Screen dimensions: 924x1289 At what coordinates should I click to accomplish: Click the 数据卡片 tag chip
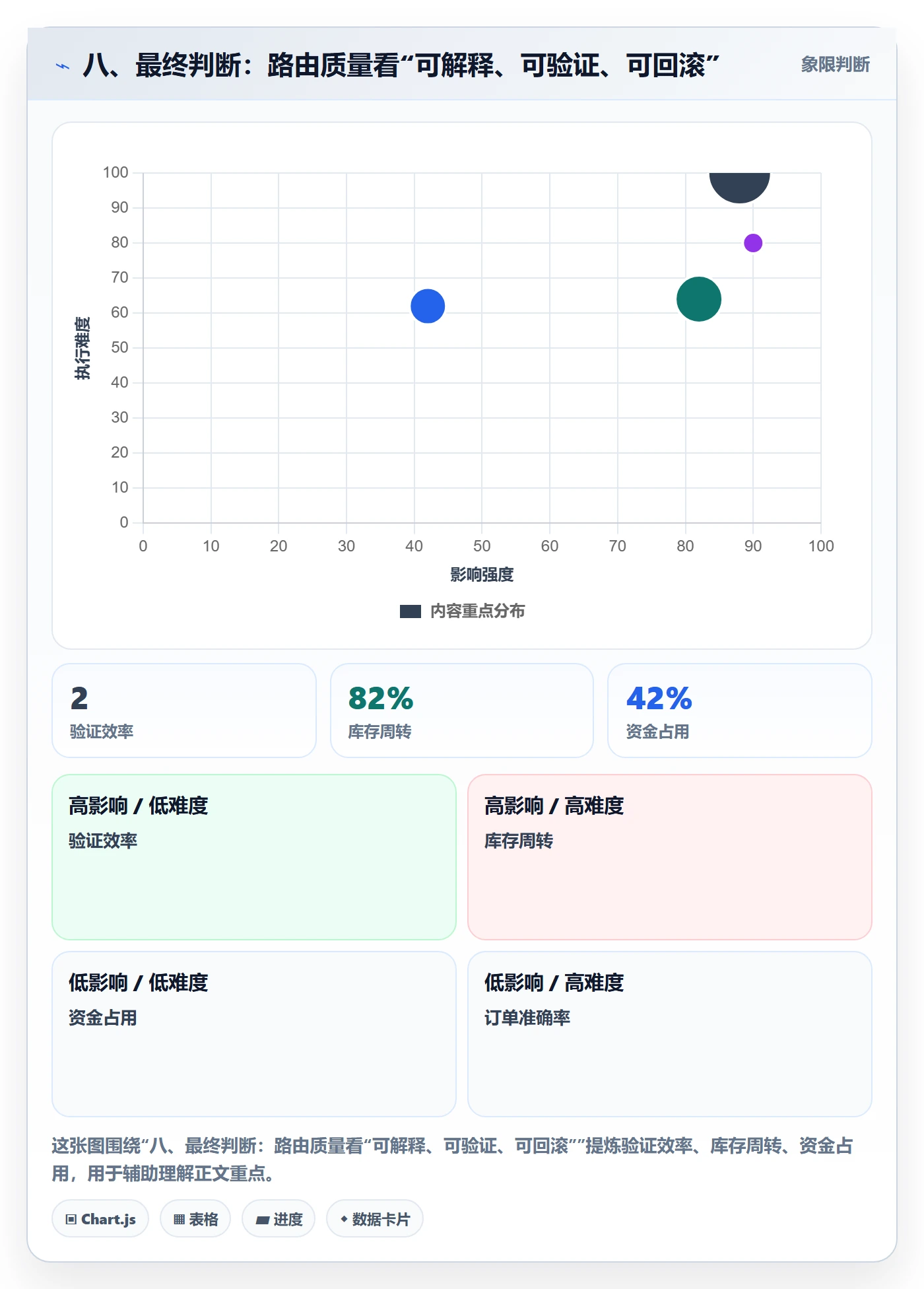pos(375,1219)
